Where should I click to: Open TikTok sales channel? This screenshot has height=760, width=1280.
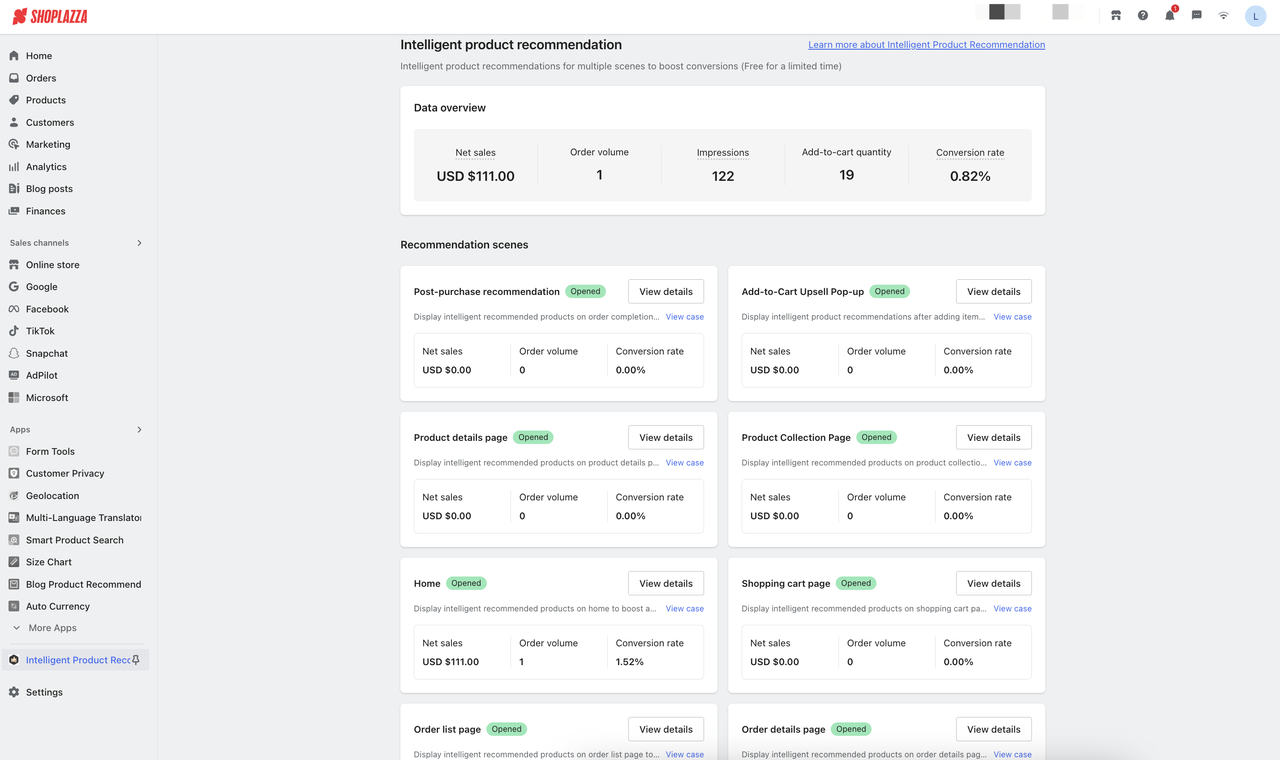coord(40,331)
